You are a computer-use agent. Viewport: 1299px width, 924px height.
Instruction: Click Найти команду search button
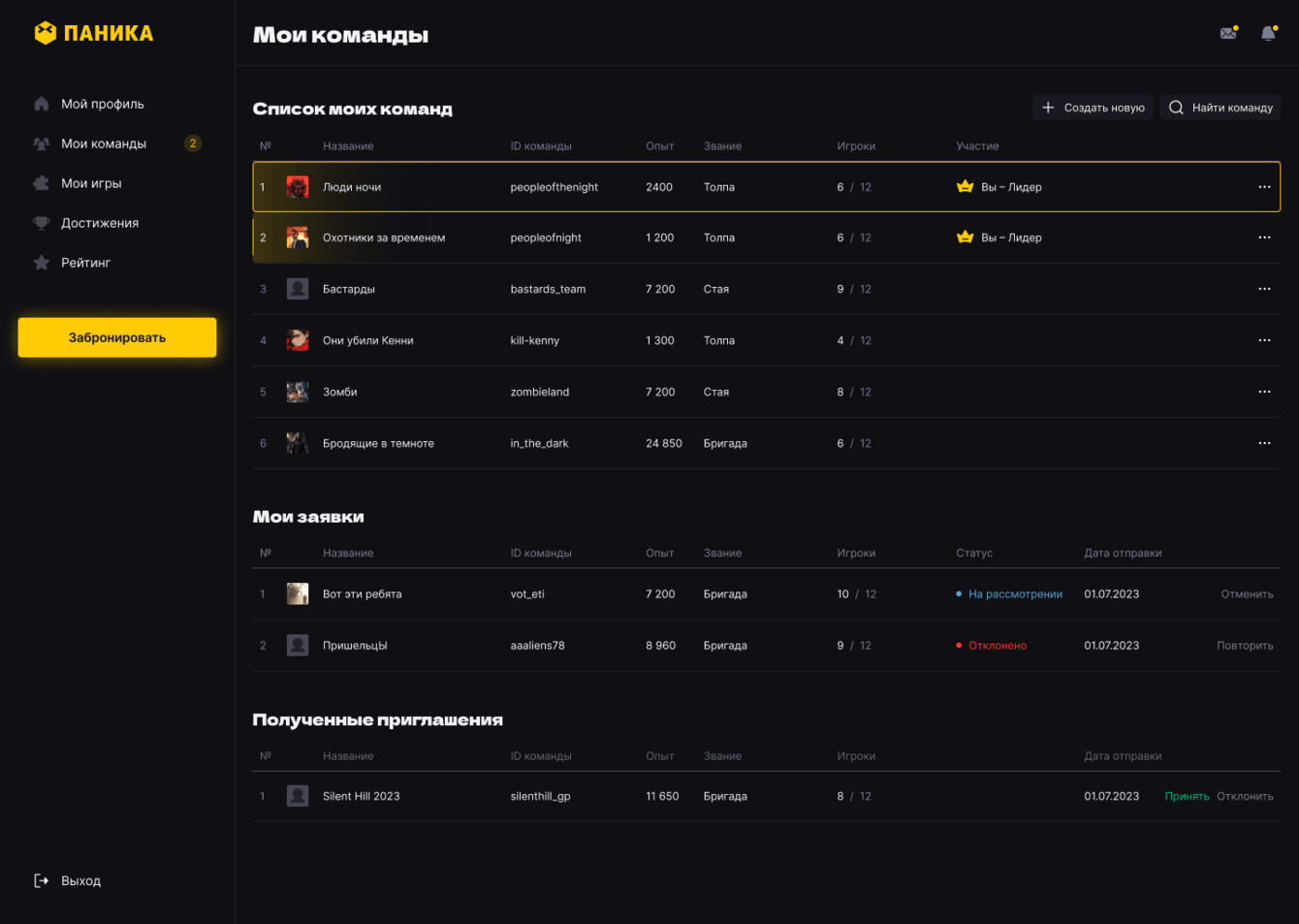1220,108
